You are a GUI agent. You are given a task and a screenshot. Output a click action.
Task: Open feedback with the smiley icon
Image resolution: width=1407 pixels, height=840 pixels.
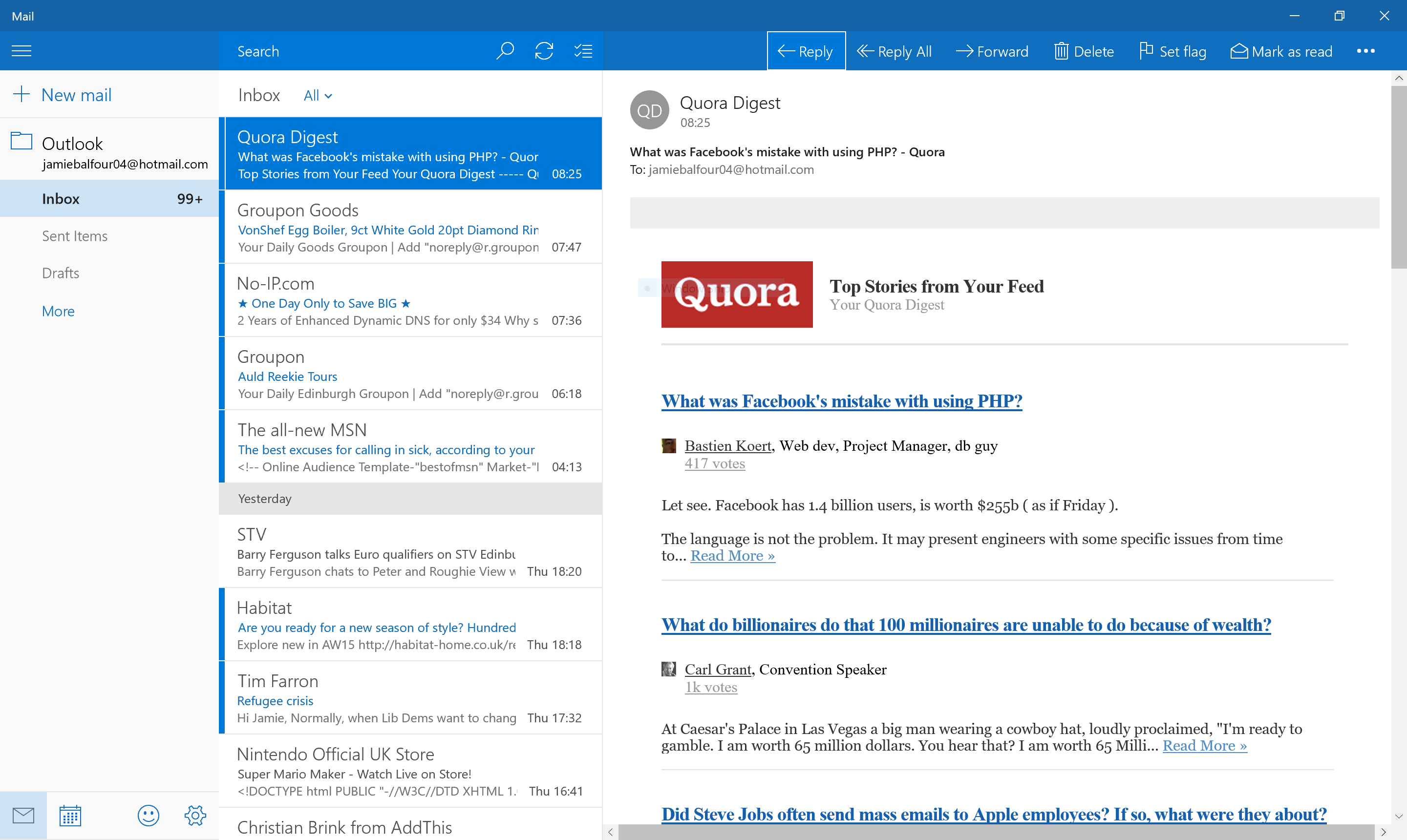(x=149, y=816)
